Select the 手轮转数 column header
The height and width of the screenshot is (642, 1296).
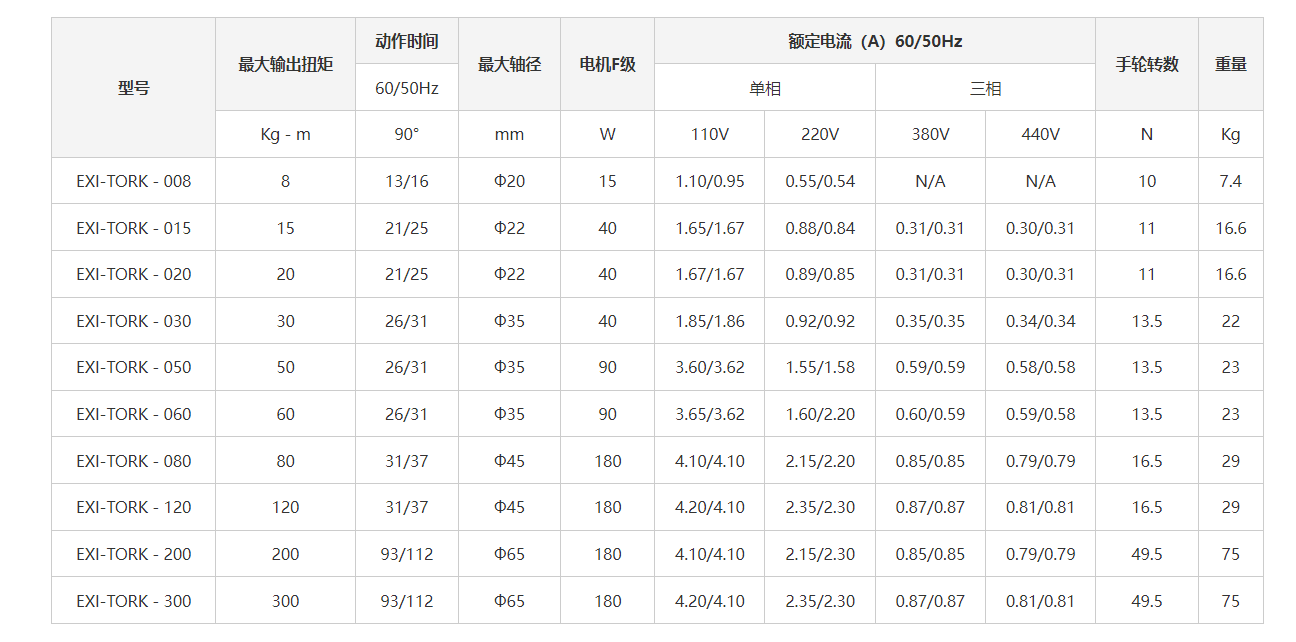pos(1147,65)
